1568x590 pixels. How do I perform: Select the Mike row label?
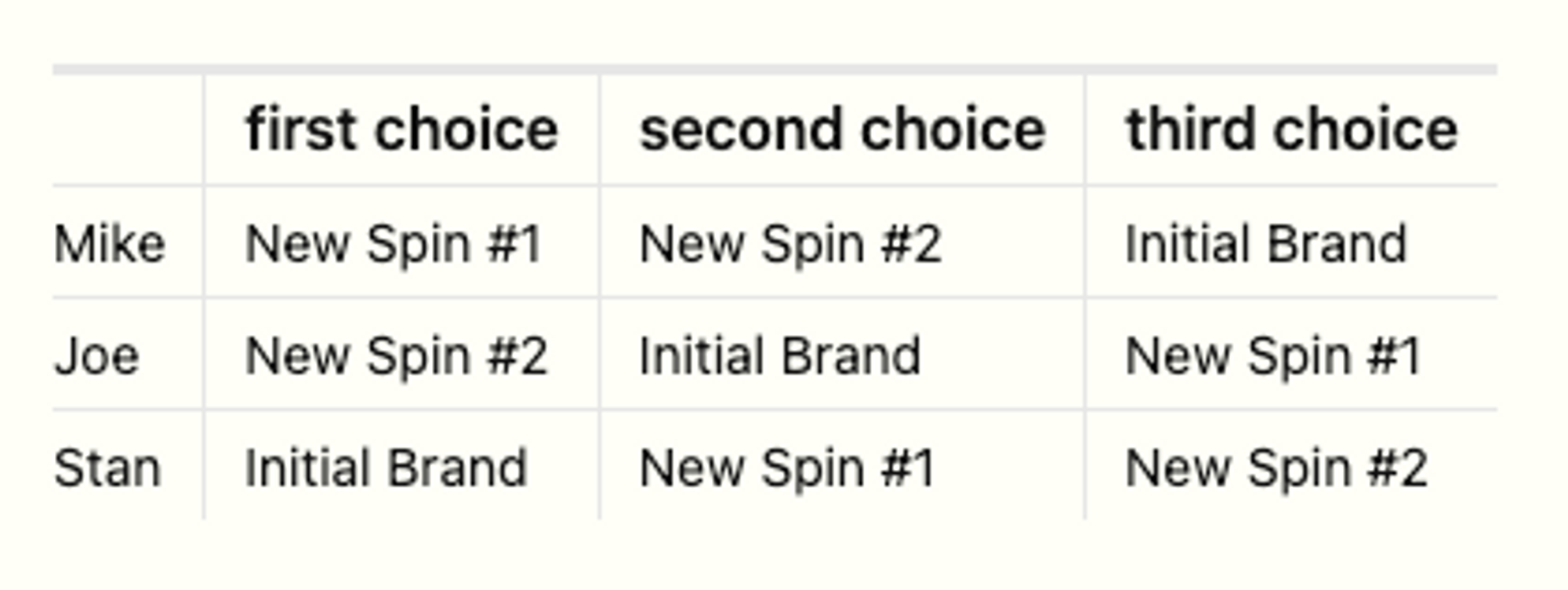click(x=110, y=244)
